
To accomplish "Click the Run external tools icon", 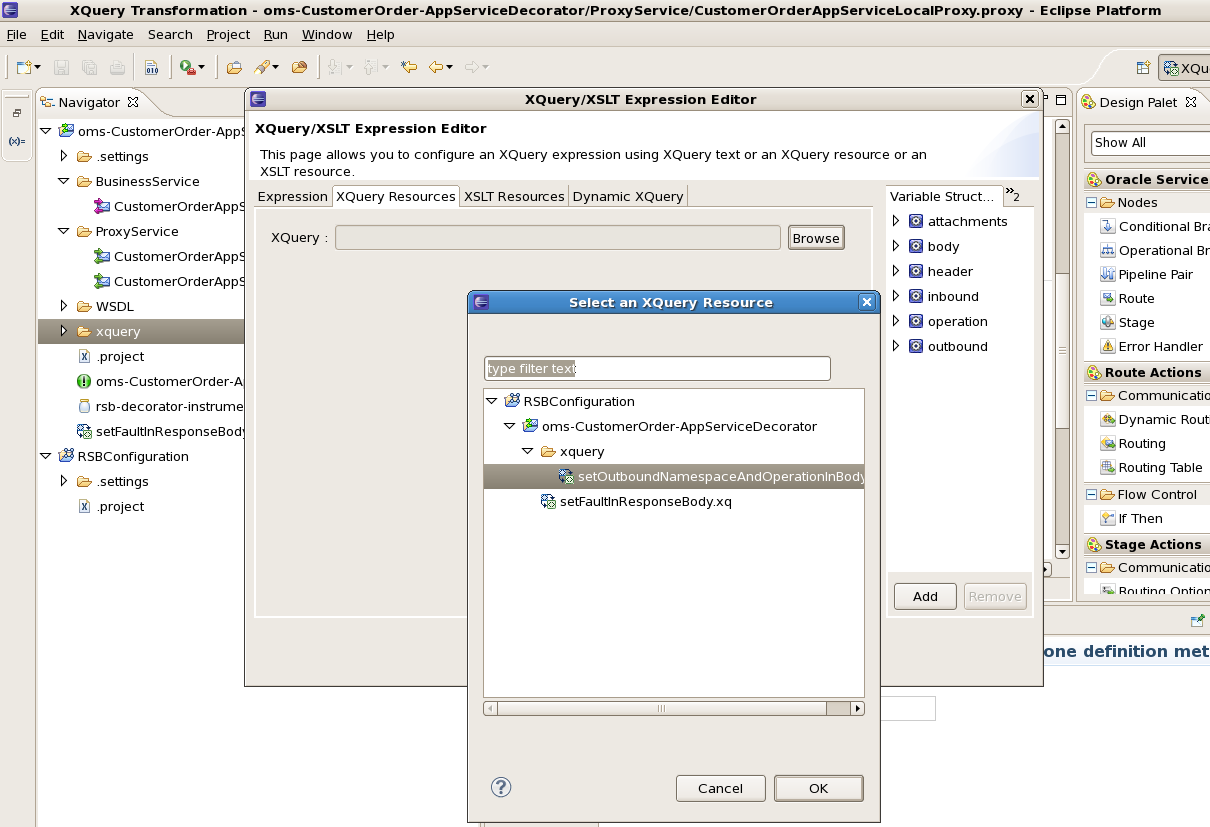I will [187, 67].
